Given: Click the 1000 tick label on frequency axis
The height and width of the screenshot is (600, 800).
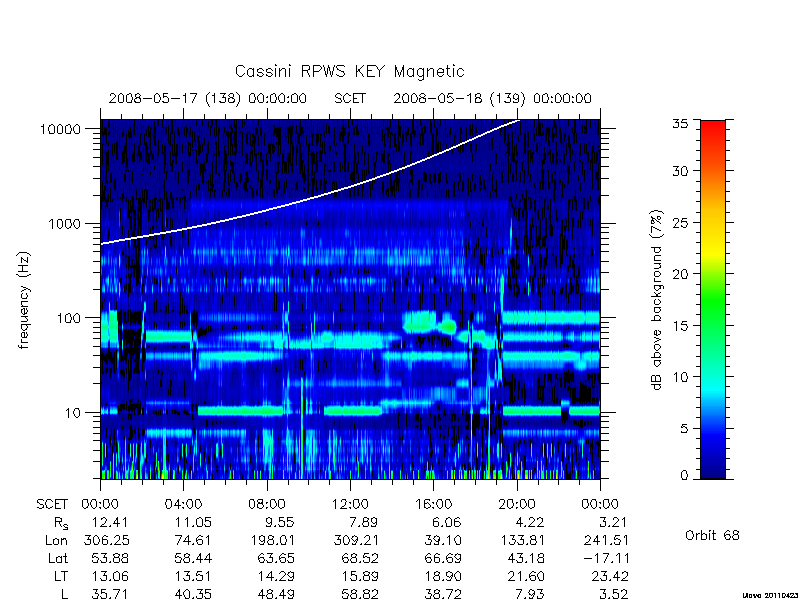Looking at the screenshot, I should [64, 224].
